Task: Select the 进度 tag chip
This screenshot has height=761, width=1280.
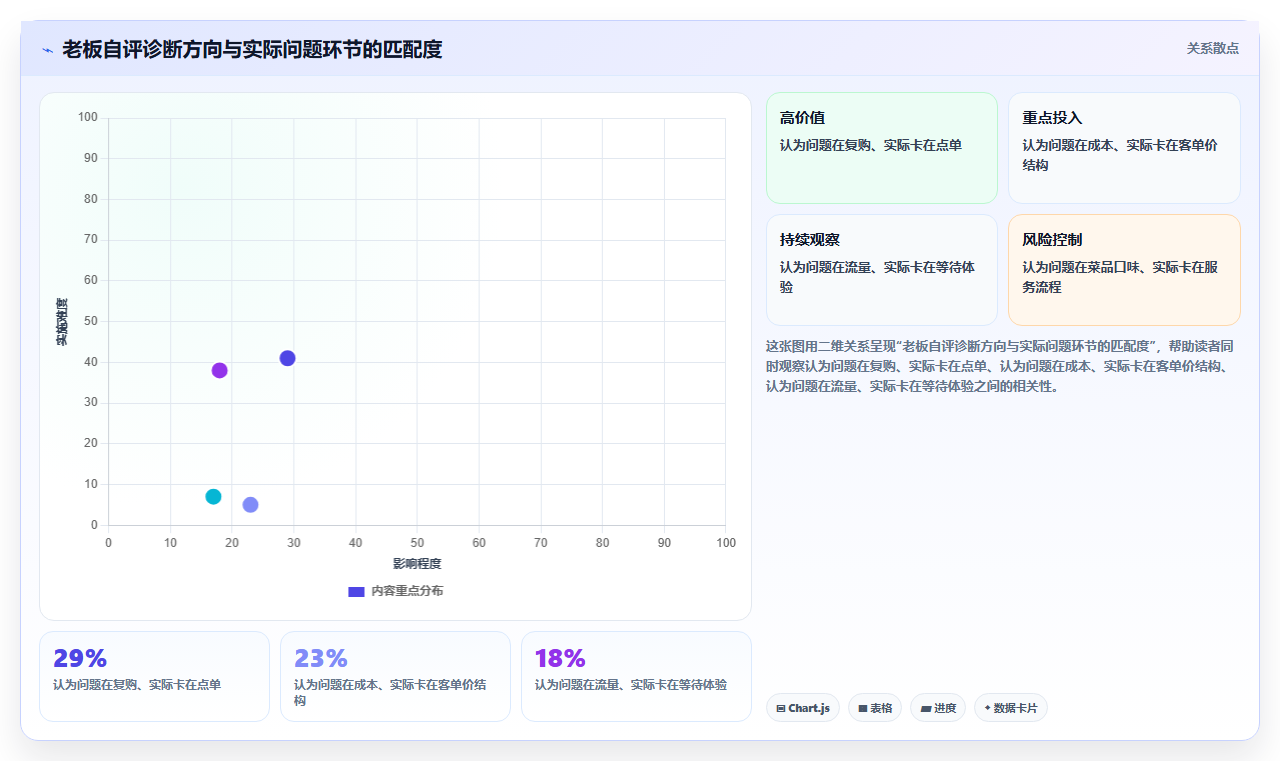Action: point(938,708)
